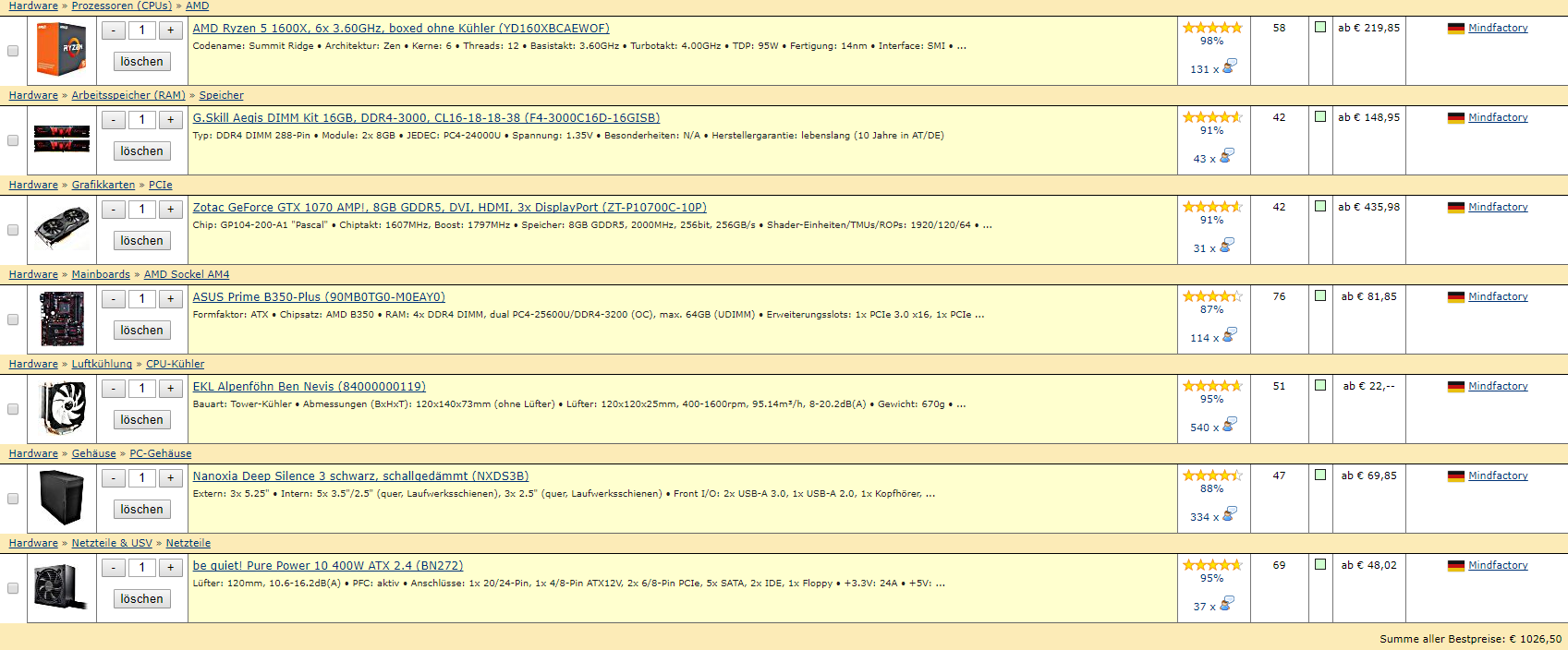Image resolution: width=1568 pixels, height=650 pixels.
Task: Open the Arbeitsspeicher (RAM) breadcrumb category
Action: click(128, 95)
